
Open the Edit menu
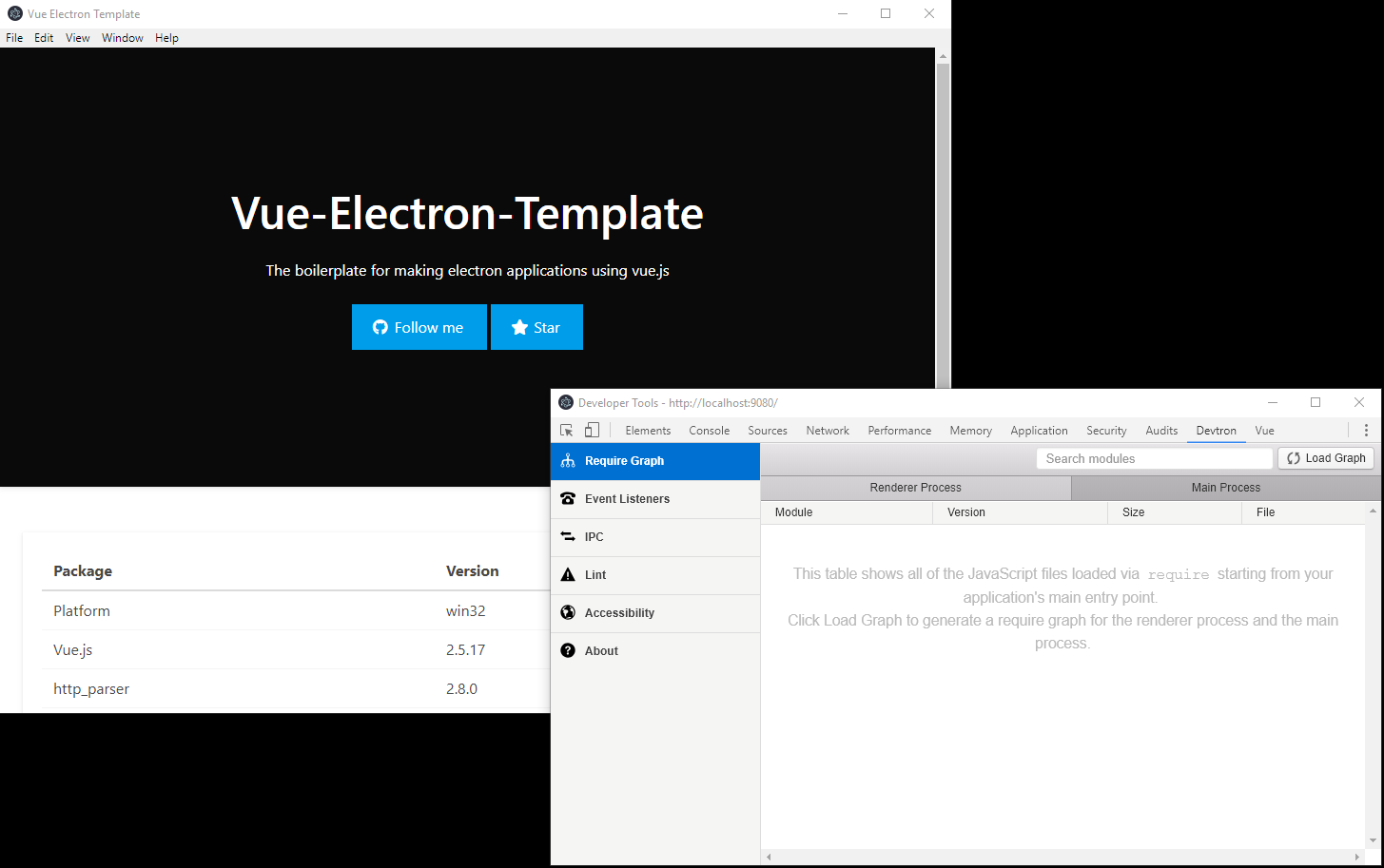point(44,38)
